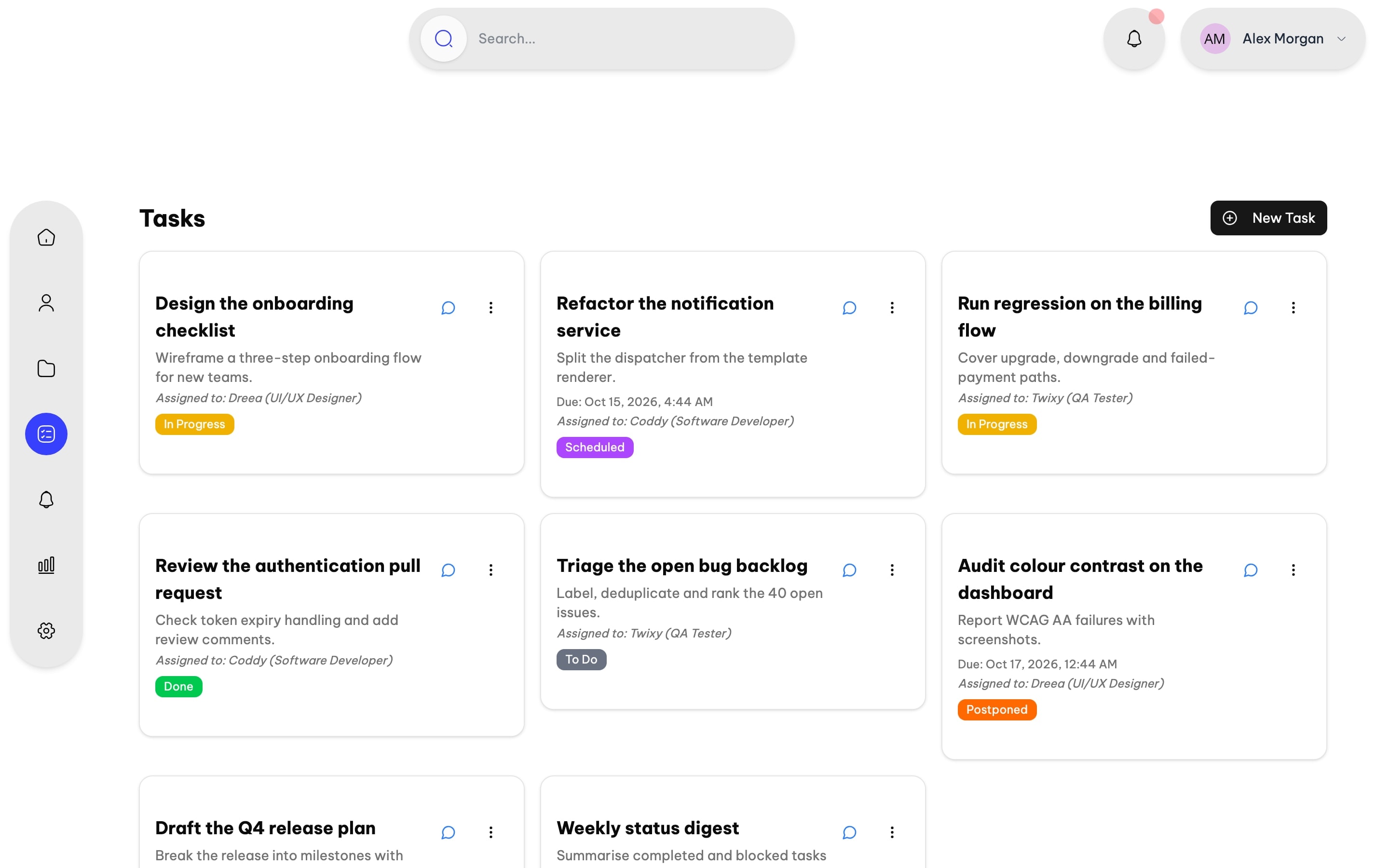Image resolution: width=1389 pixels, height=868 pixels.
Task: Expand the Alex Morgan account menu chevron
Action: pyautogui.click(x=1341, y=39)
